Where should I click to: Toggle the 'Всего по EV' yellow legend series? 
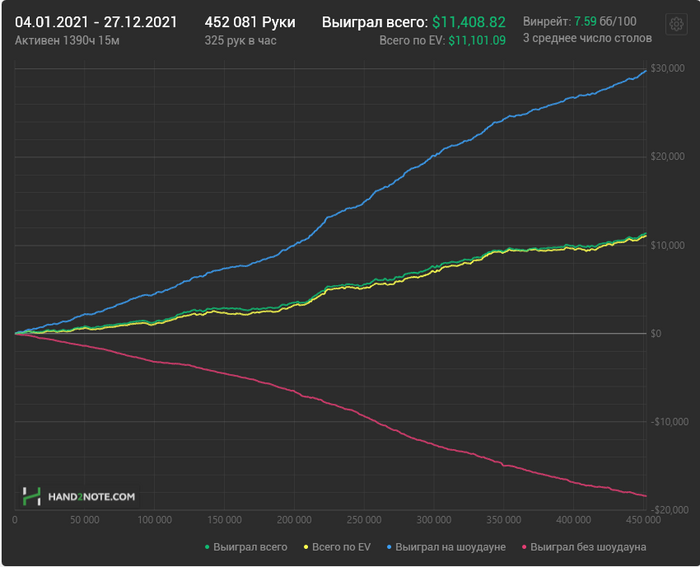click(x=337, y=547)
